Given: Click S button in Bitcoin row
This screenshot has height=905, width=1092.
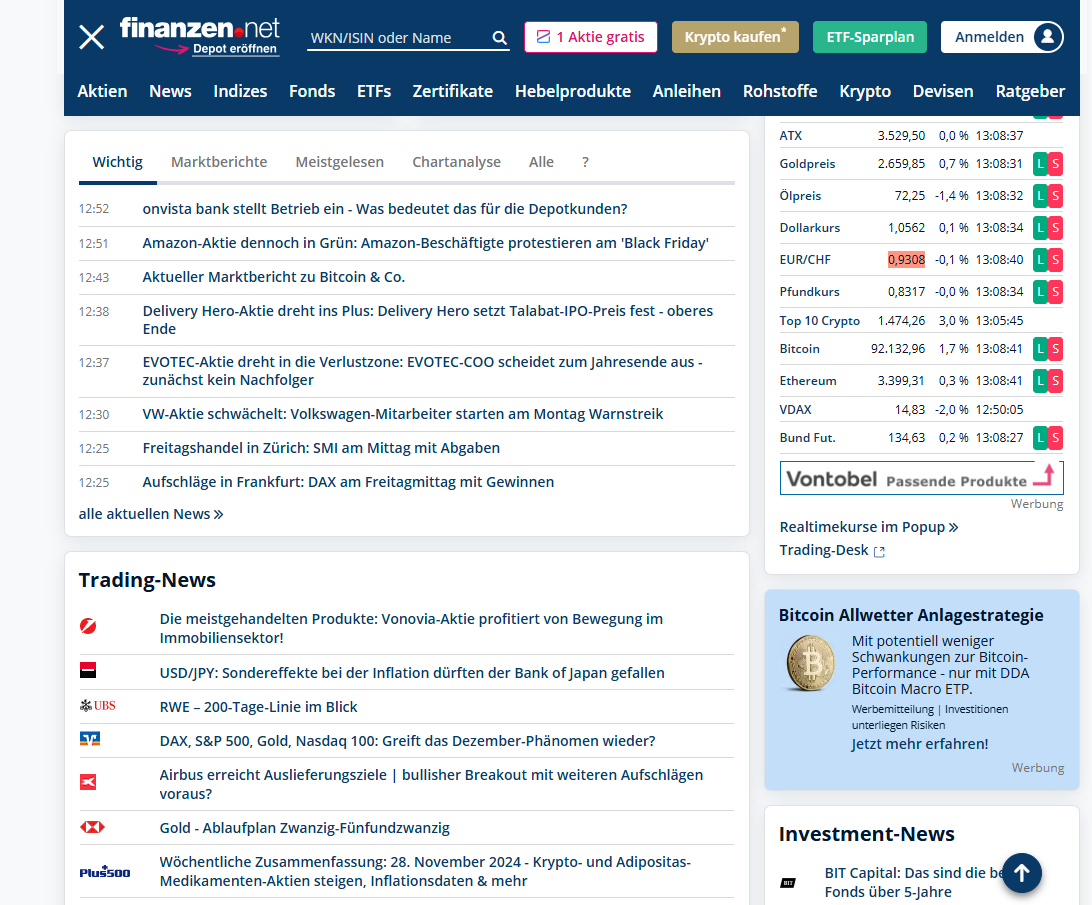Looking at the screenshot, I should coord(1055,349).
